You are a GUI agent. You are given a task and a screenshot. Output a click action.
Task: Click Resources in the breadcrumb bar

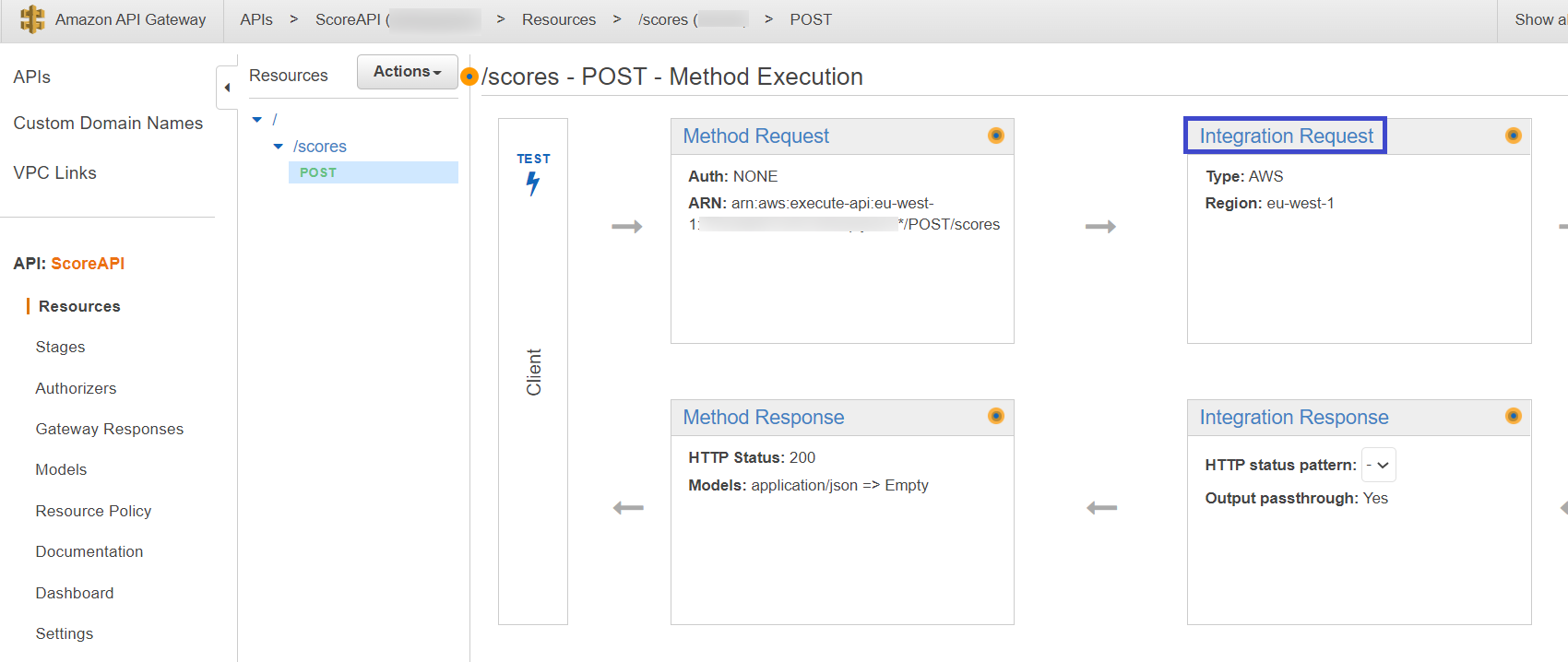559,19
